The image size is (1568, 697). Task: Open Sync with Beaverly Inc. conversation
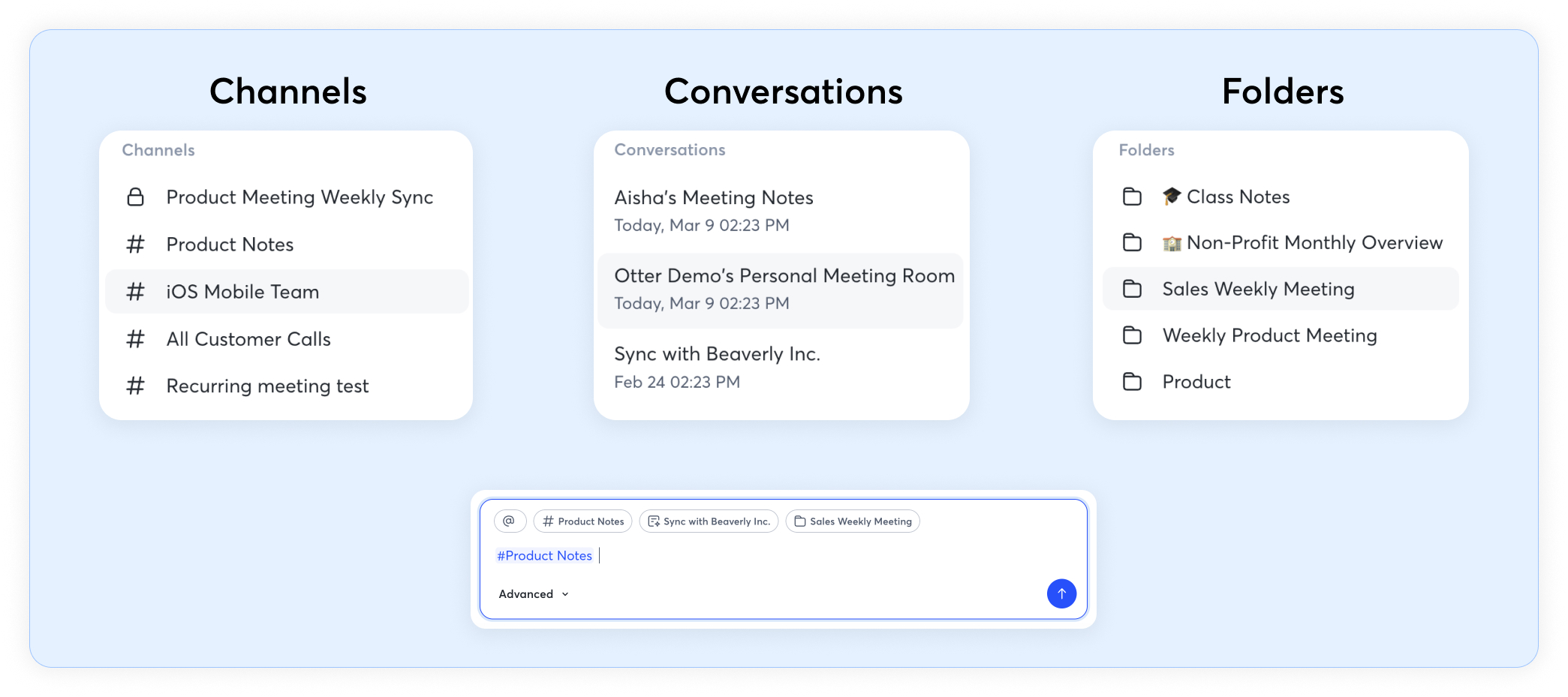pos(717,354)
